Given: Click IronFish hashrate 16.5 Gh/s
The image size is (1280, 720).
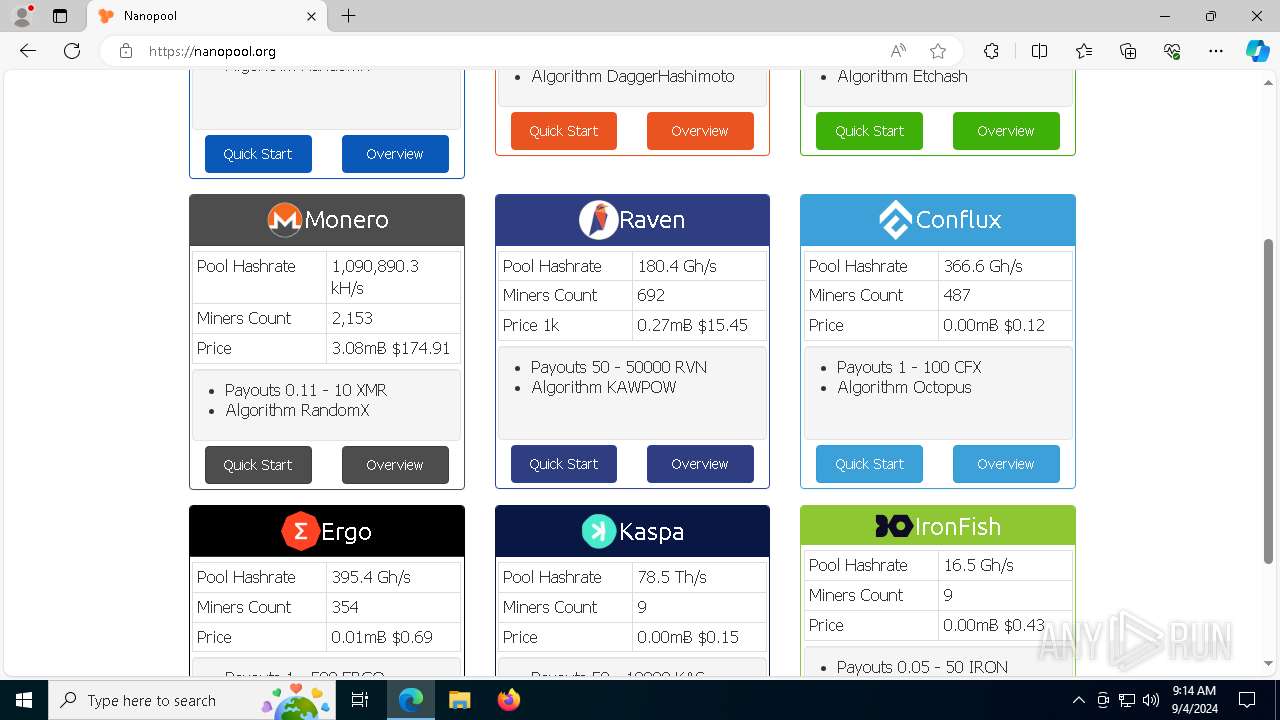Looking at the screenshot, I should (x=978, y=565).
